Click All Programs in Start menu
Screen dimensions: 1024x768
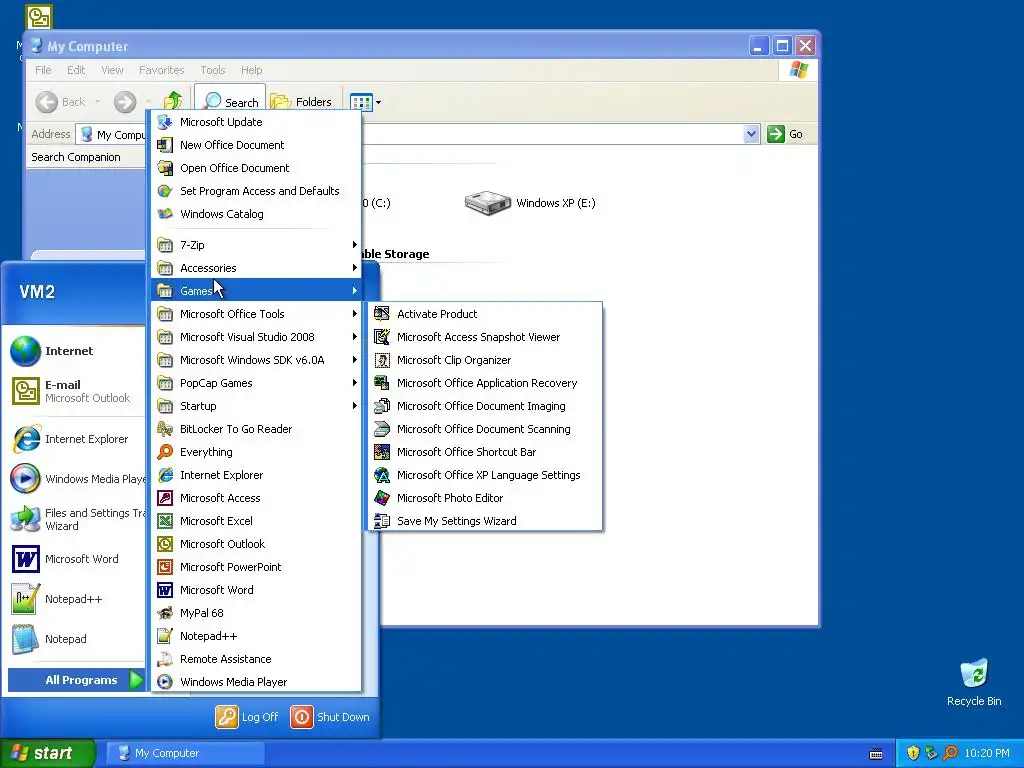(x=76, y=680)
